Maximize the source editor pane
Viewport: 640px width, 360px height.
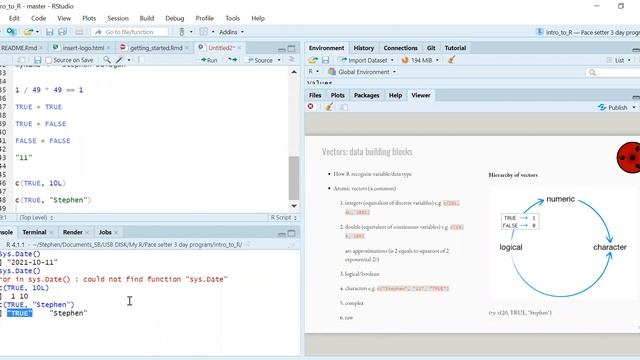(291, 48)
